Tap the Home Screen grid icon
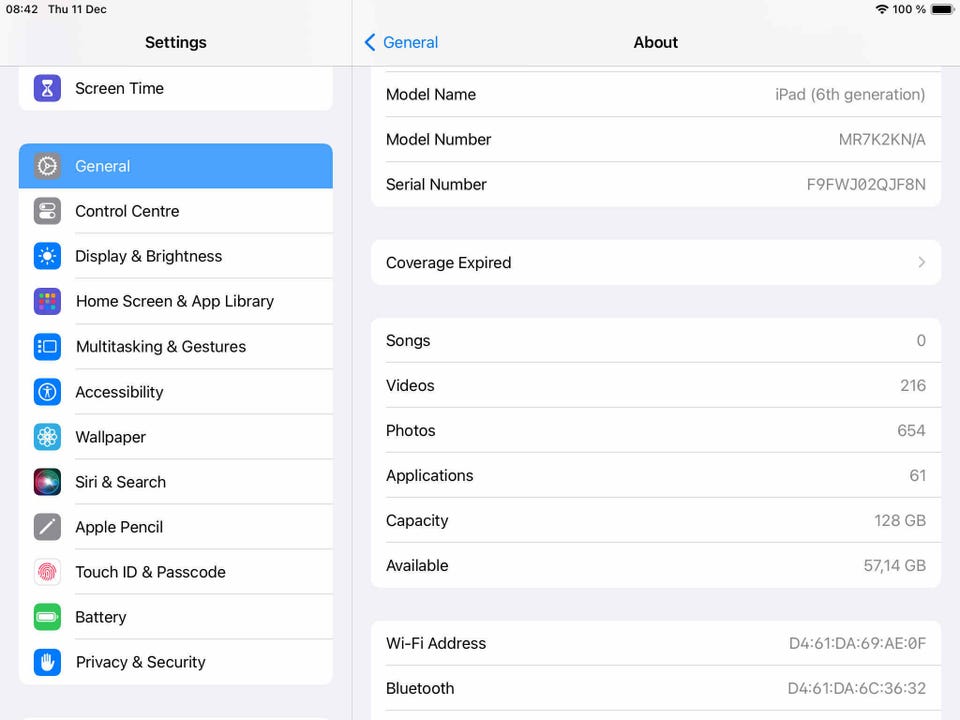The height and width of the screenshot is (720, 960). tap(47, 301)
